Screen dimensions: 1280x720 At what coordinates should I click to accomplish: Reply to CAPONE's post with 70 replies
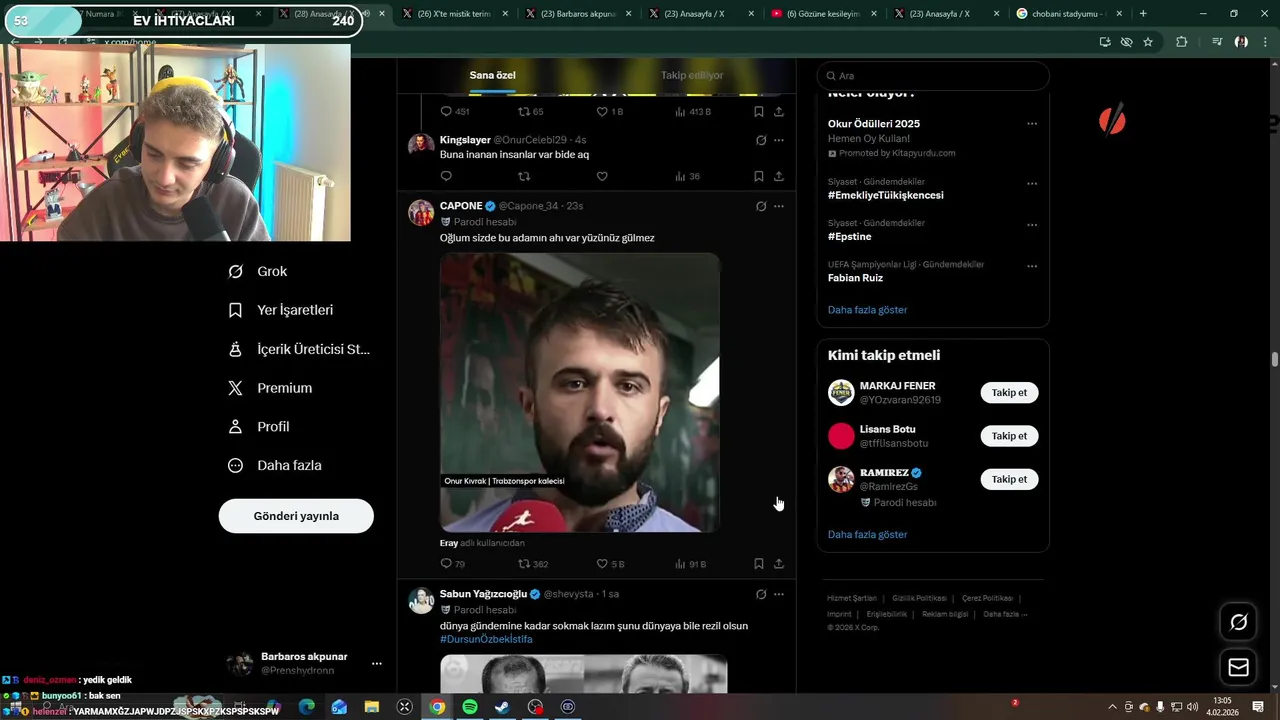click(x=453, y=564)
